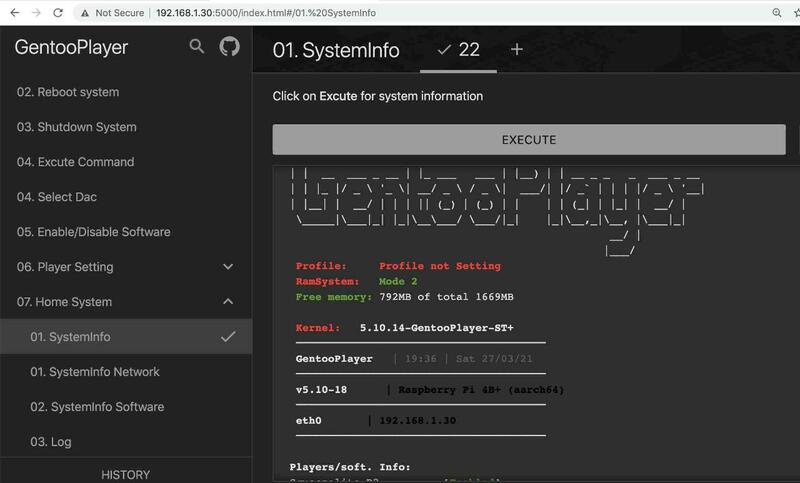Expand the 06. Player Setting section
This screenshot has width=800, height=483.
tap(228, 267)
